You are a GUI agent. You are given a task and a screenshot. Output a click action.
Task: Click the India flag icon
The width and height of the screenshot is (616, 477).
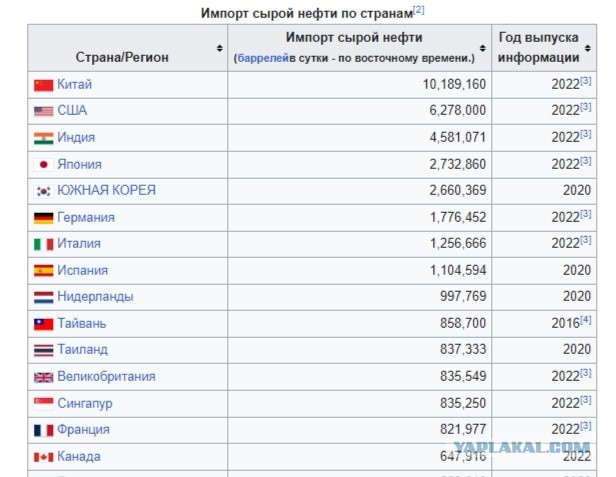pyautogui.click(x=43, y=138)
